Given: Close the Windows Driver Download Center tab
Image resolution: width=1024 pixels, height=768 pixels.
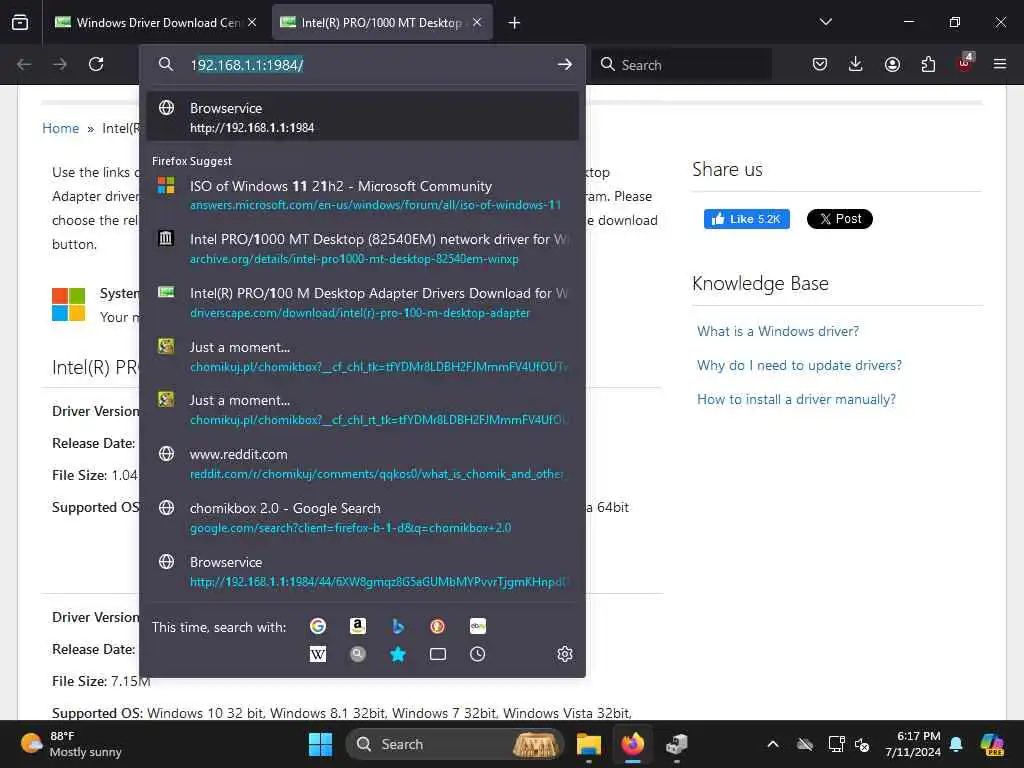Looking at the screenshot, I should 252,22.
